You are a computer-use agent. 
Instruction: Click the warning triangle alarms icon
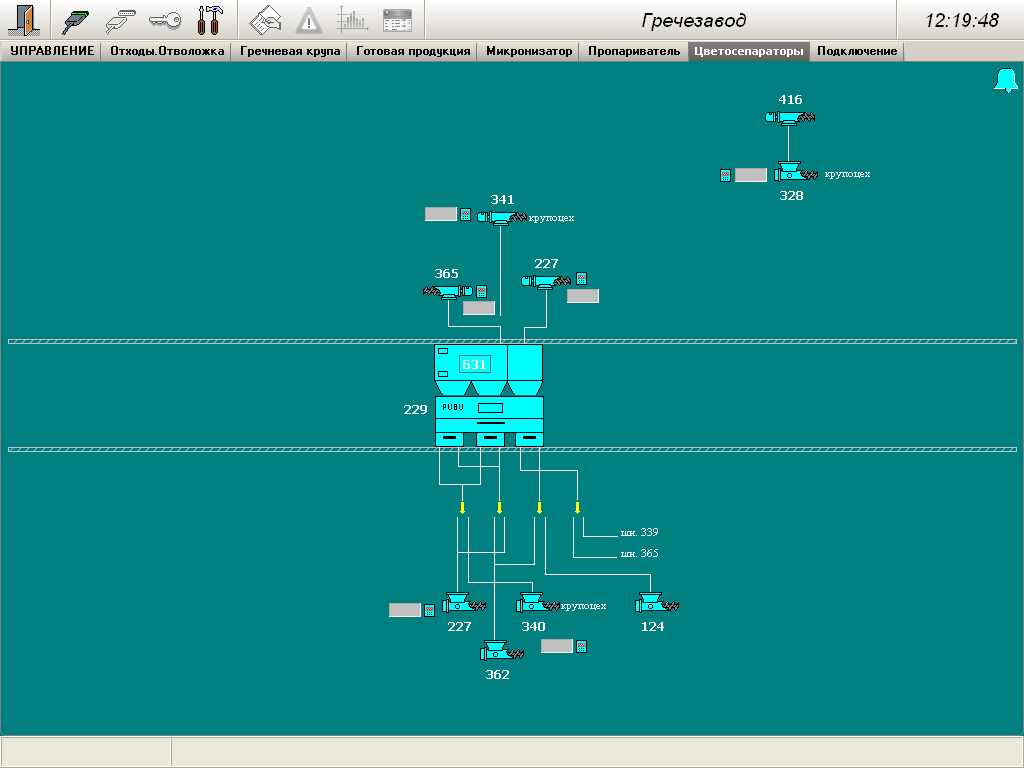[309, 20]
